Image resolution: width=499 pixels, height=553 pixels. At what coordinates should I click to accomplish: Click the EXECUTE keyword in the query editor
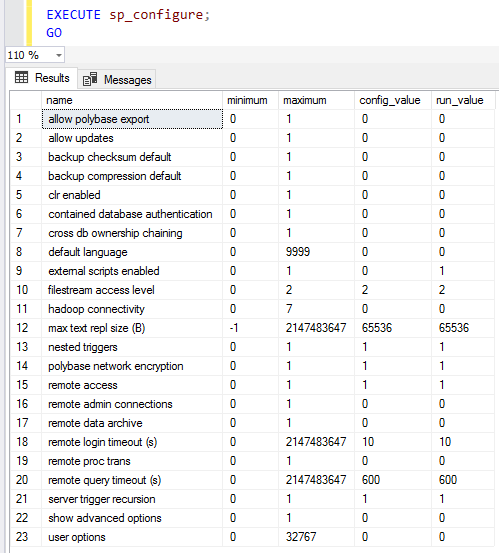(x=74, y=15)
